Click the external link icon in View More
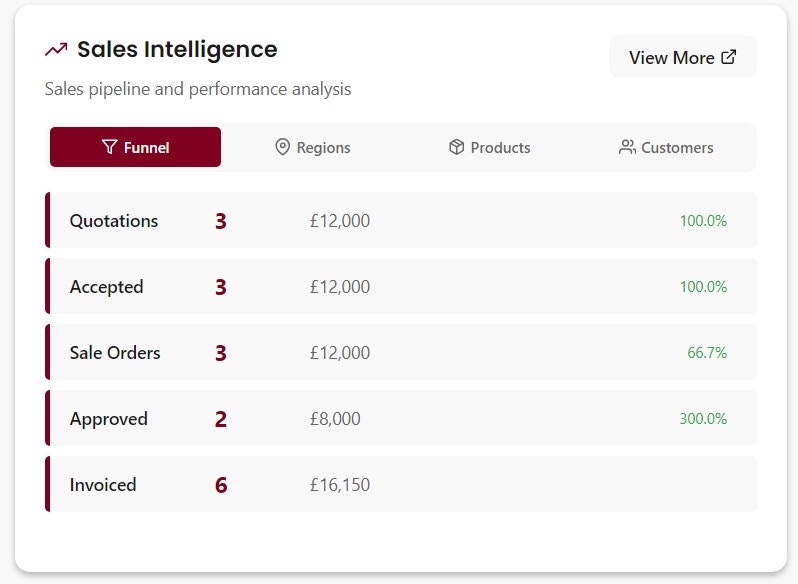This screenshot has height=584, width=798. 729,57
